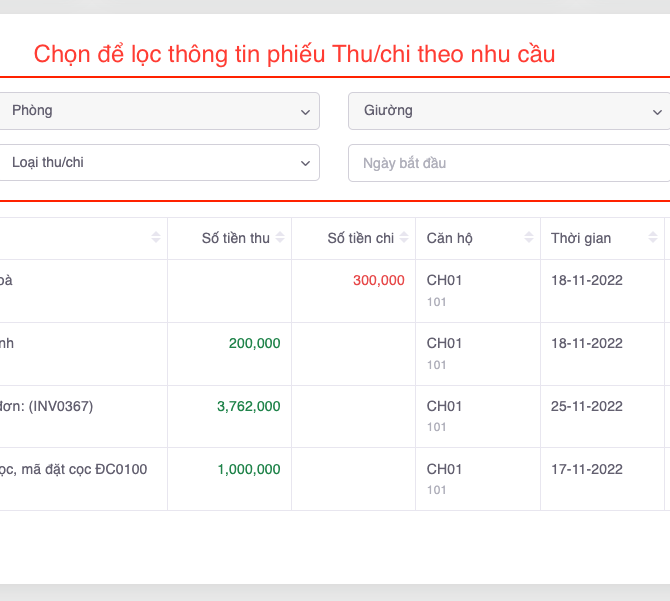Click the sort arrows in Số tiền chi header
Viewport: 670px width, 601px height.
[405, 238]
